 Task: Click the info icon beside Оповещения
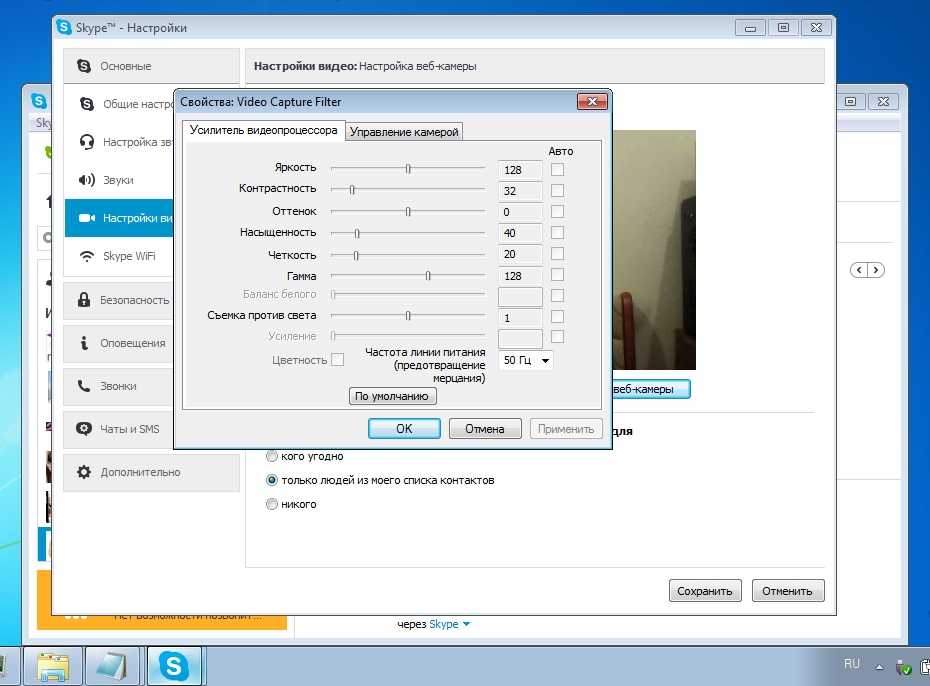(85, 343)
